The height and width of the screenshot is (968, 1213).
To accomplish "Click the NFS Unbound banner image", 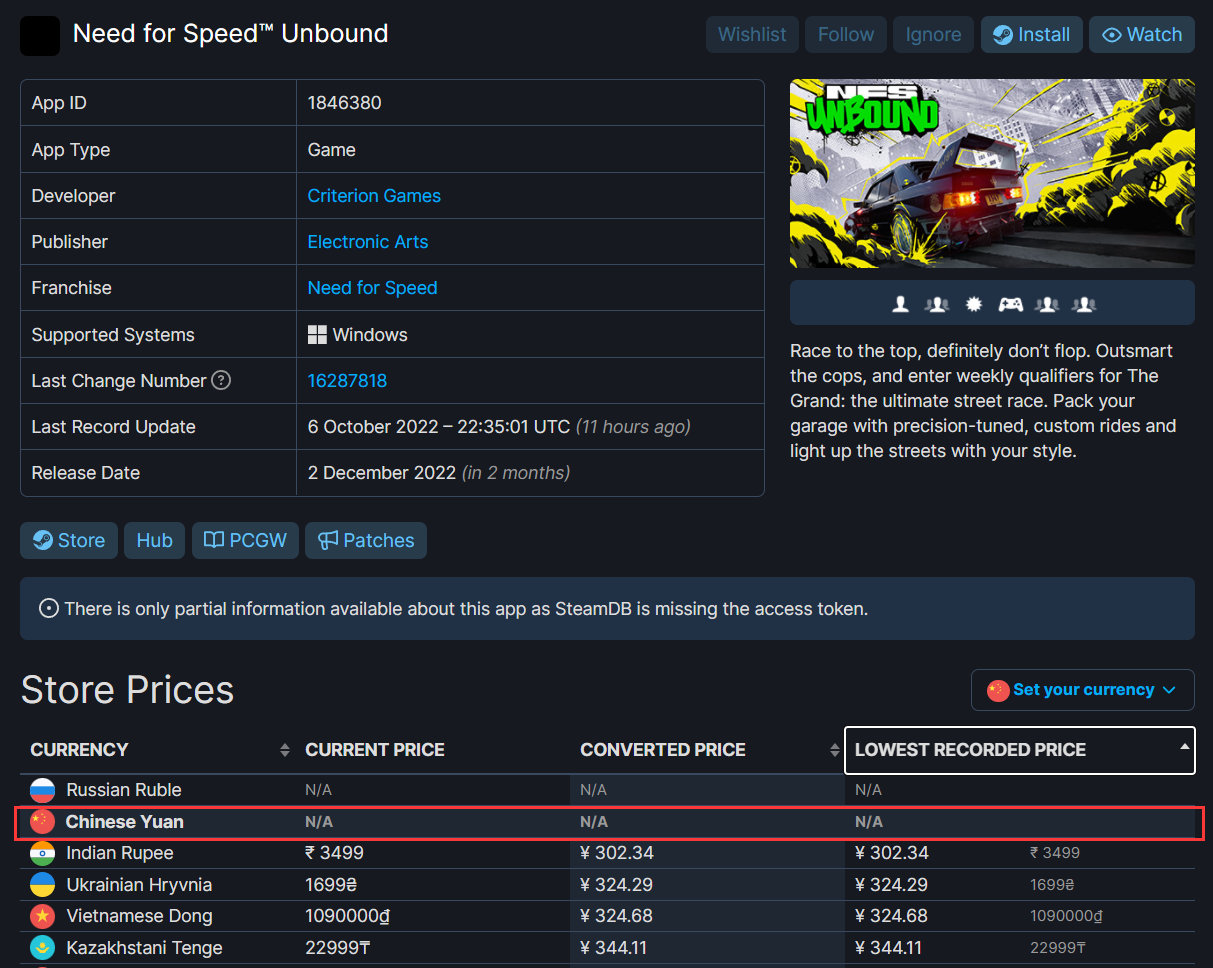I will (991, 173).
